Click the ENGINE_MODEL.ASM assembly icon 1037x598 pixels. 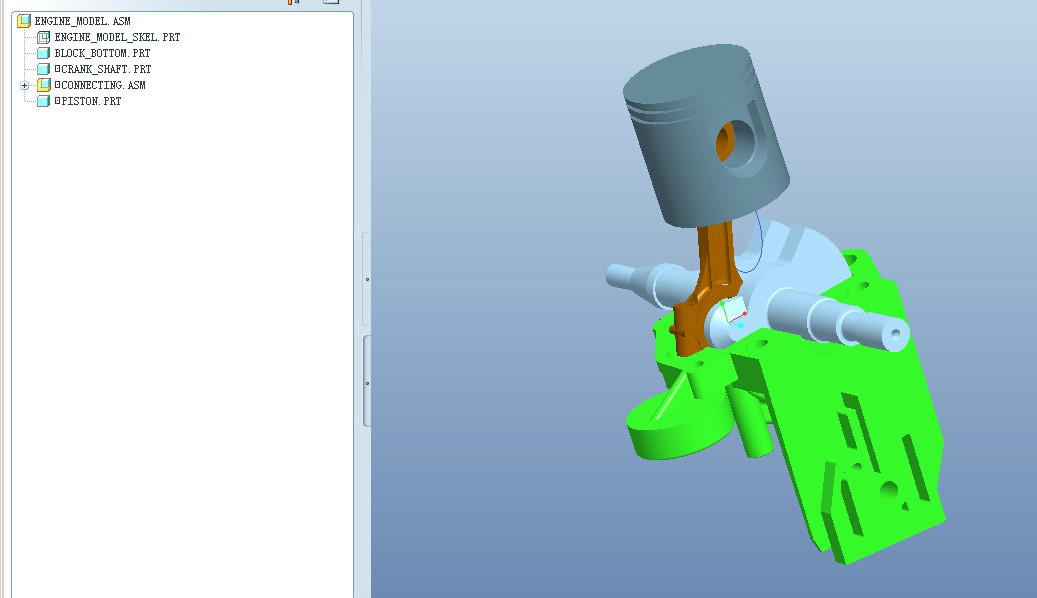click(24, 21)
